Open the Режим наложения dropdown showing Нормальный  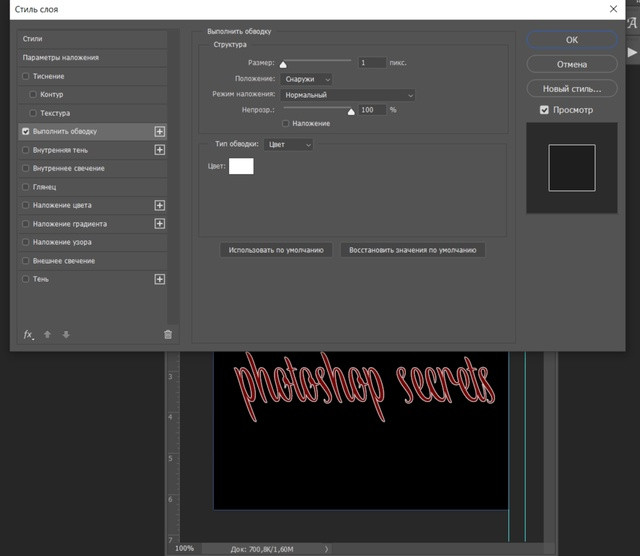[x=348, y=95]
